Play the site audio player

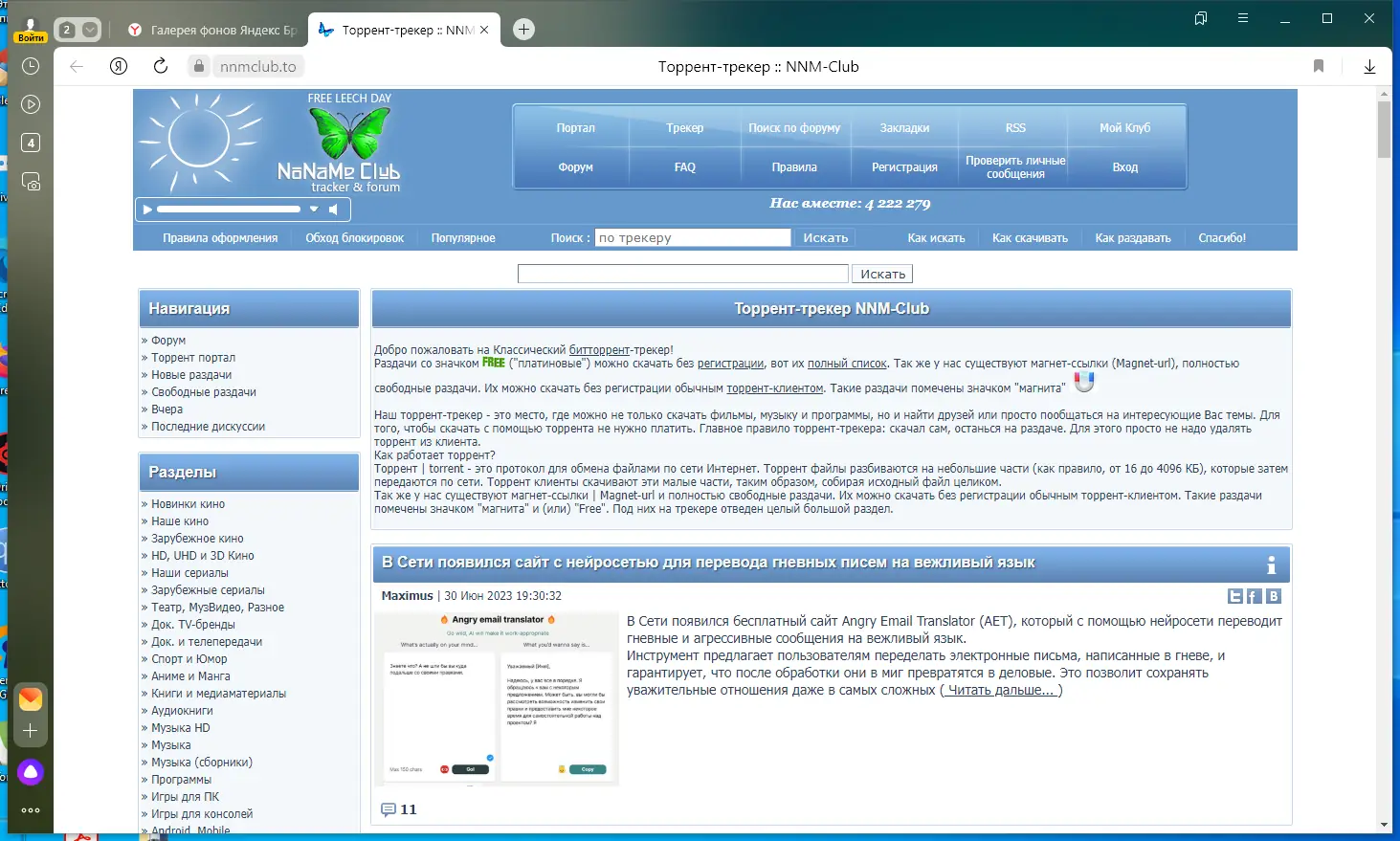point(147,209)
